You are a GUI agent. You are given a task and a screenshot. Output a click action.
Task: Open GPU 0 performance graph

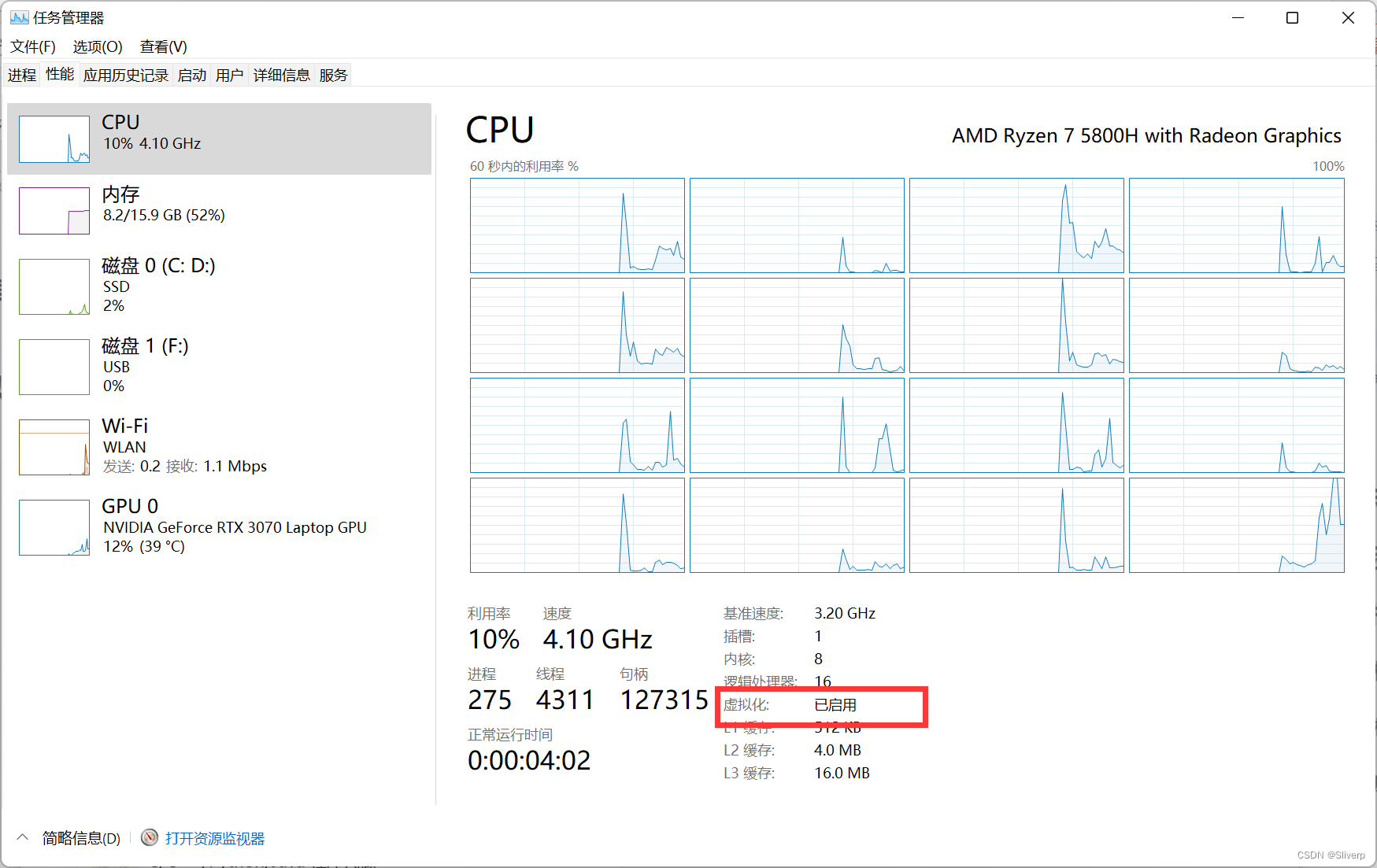pos(54,526)
